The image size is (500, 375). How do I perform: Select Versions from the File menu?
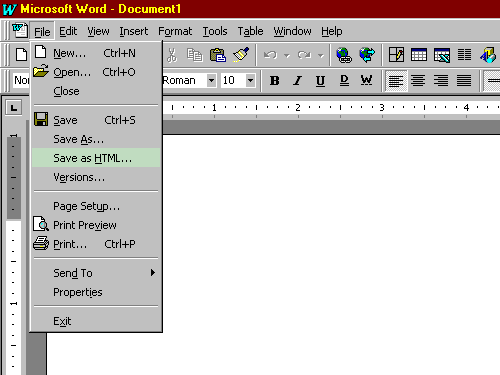coord(96,177)
